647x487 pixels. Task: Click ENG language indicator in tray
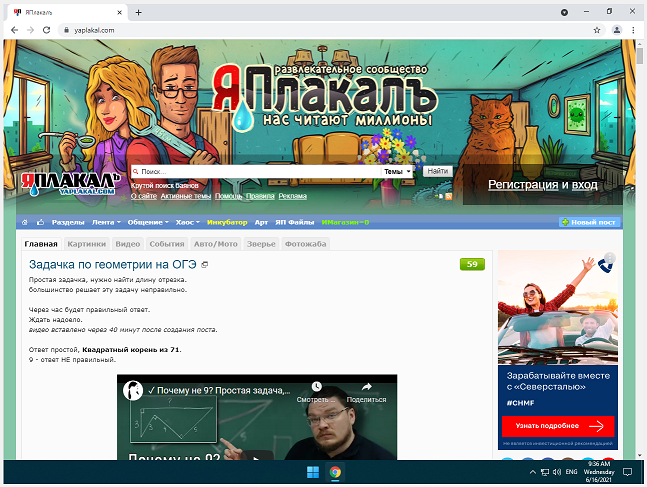[571, 472]
